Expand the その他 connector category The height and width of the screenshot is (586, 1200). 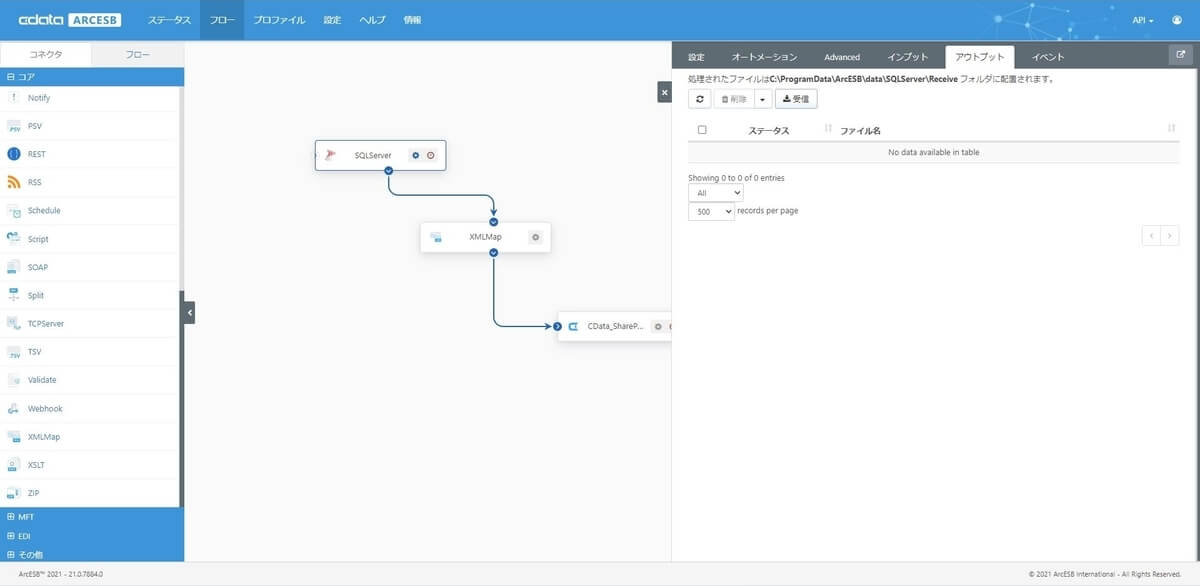(x=92, y=554)
